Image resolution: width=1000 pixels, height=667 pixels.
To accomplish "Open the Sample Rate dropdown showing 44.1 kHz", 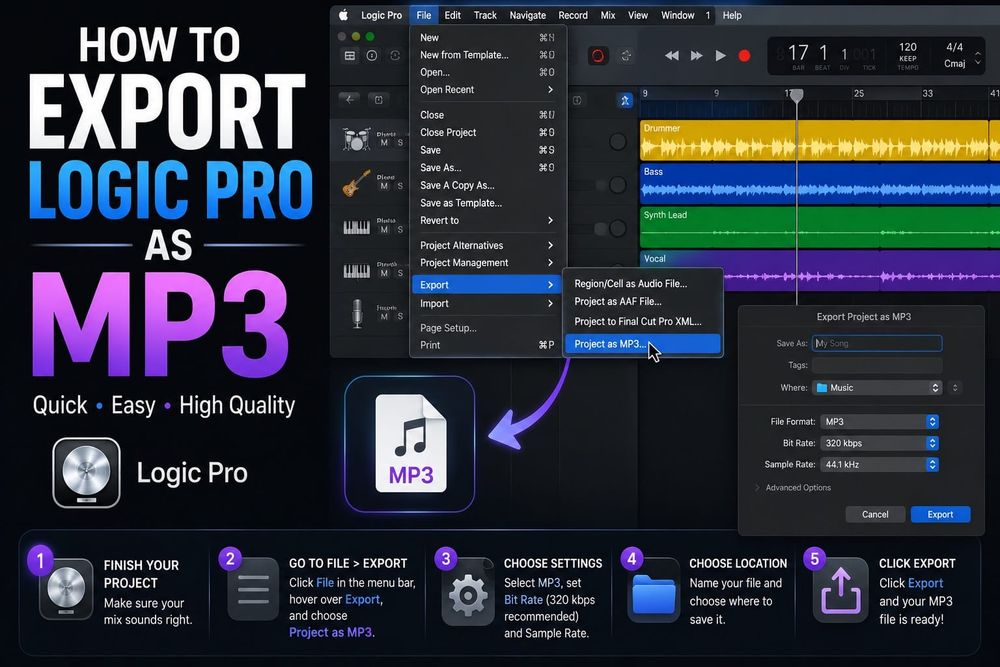I will click(x=879, y=464).
